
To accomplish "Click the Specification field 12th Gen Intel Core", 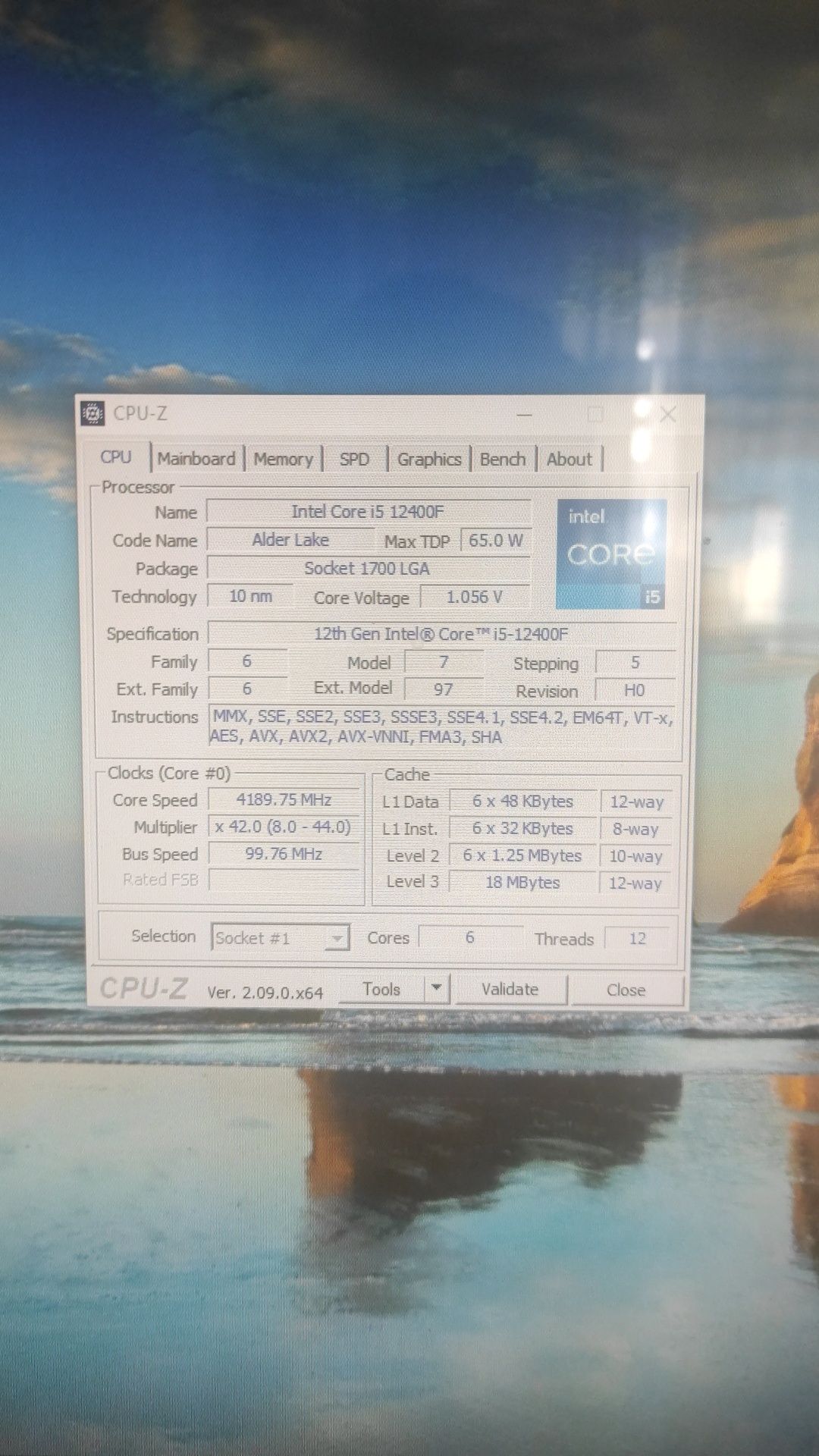I will (x=441, y=634).
